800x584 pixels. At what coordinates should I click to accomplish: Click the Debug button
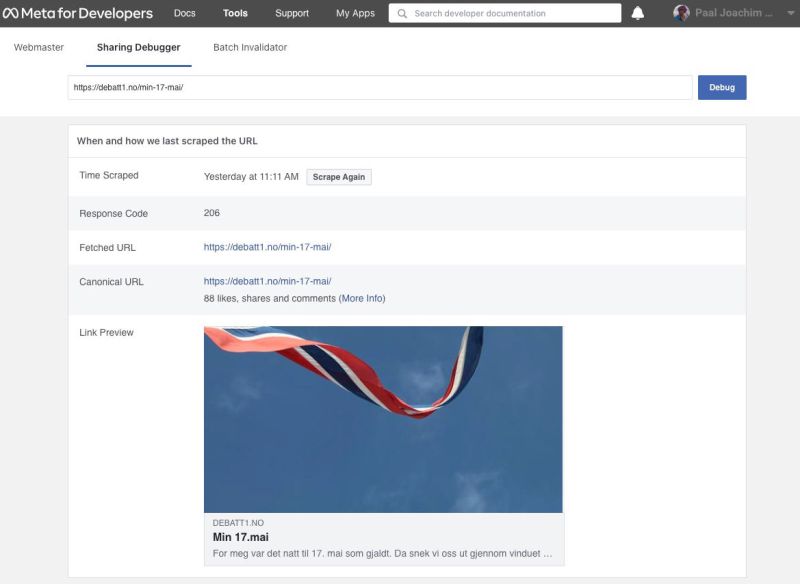(x=722, y=87)
